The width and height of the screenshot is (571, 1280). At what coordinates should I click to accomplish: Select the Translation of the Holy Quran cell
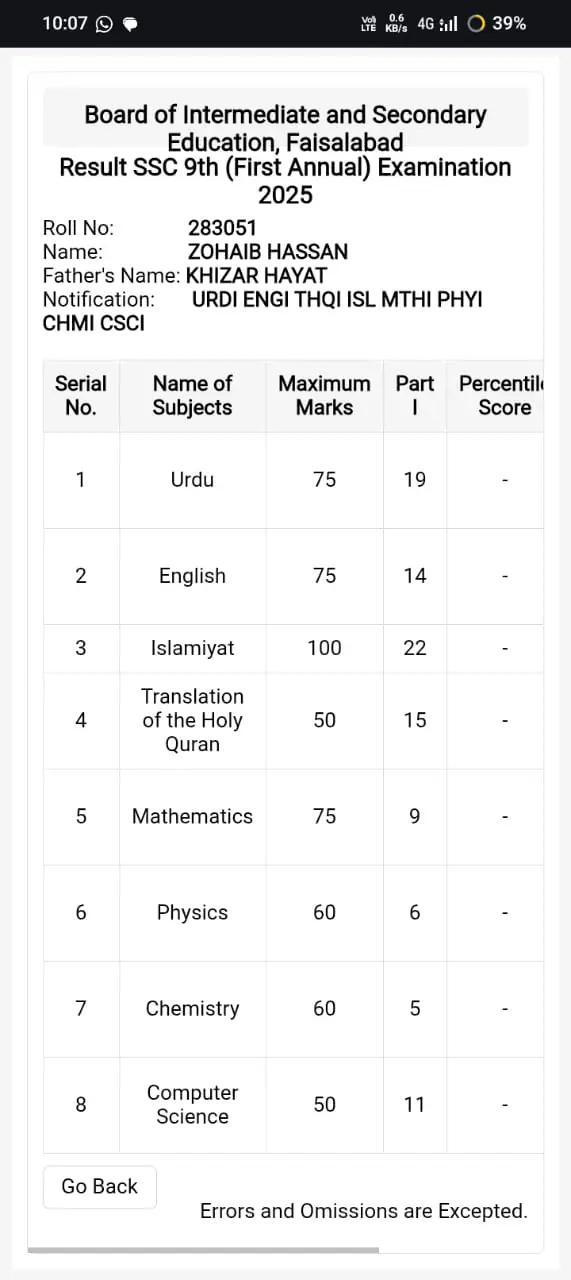click(x=192, y=720)
